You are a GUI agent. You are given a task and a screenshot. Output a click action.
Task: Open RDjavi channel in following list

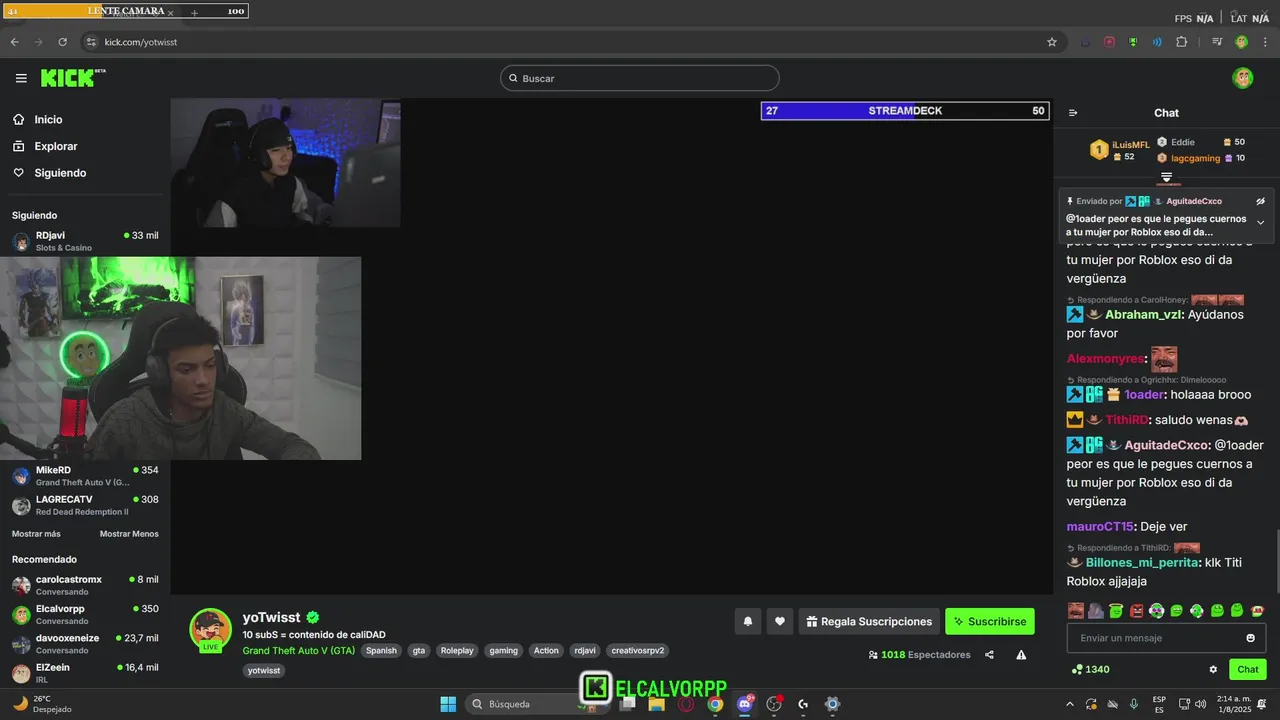click(x=85, y=241)
